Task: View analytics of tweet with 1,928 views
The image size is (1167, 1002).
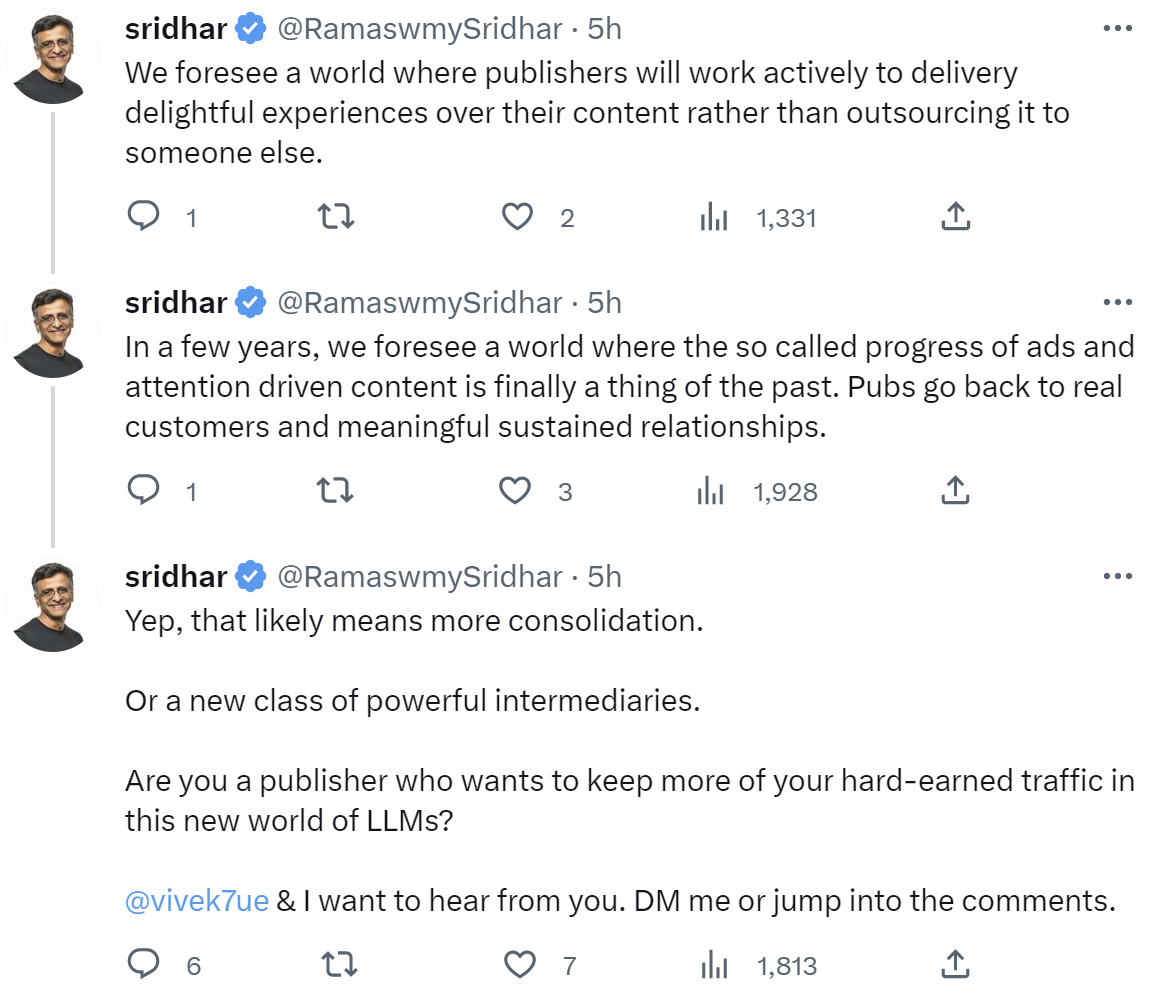Action: click(711, 491)
